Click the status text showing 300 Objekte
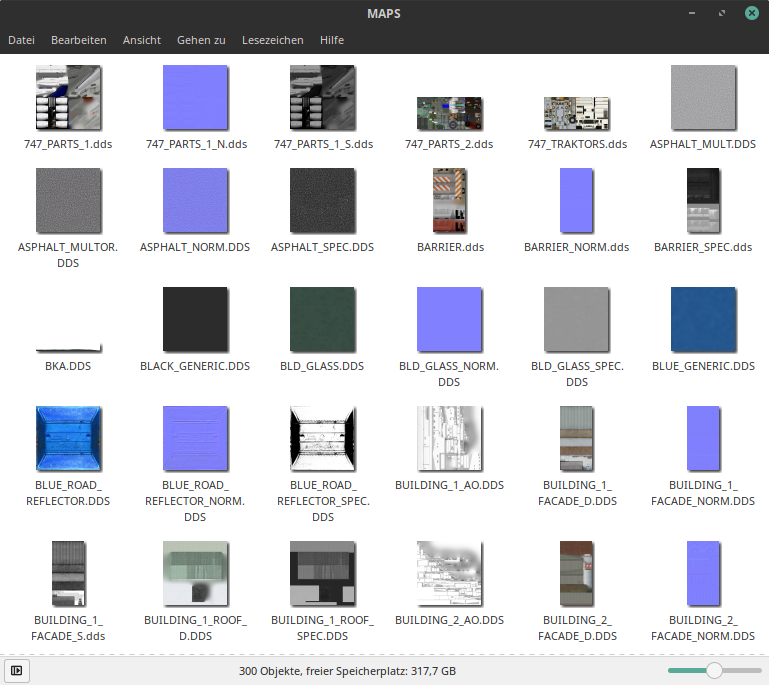769x685 pixels. 347,671
